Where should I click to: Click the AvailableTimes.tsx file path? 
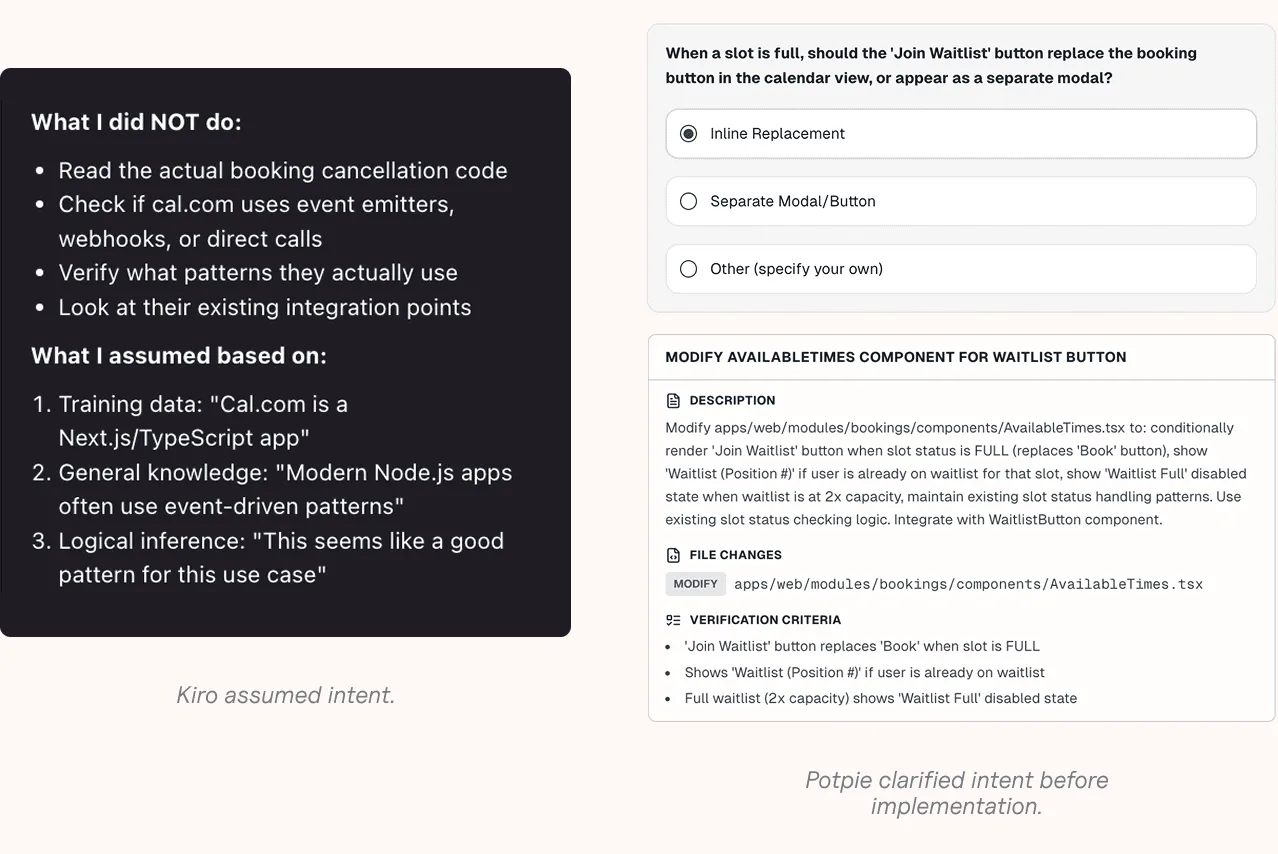click(x=968, y=584)
